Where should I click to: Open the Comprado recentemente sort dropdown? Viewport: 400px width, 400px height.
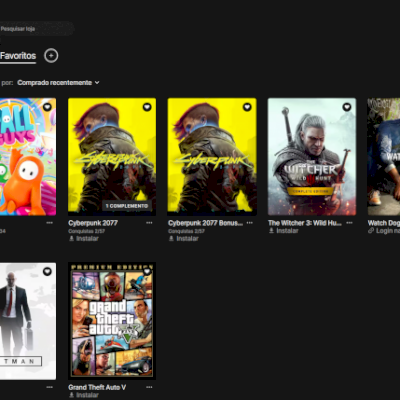pos(58,82)
